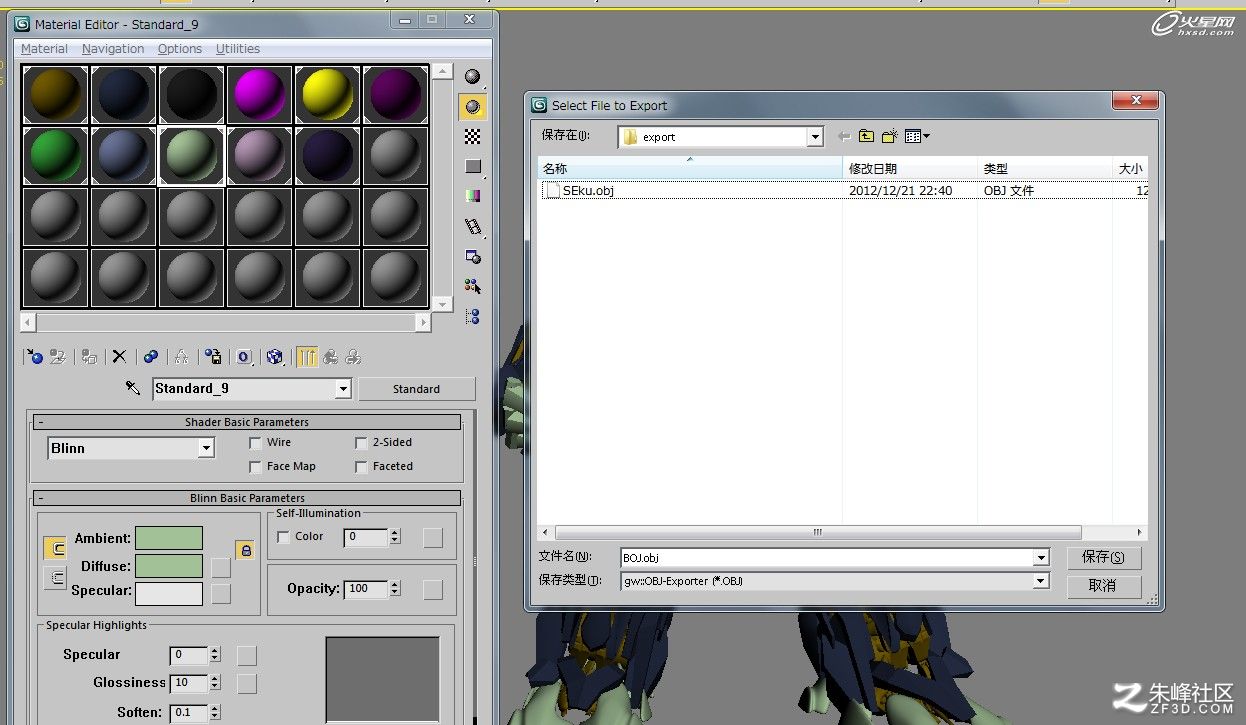Click the Make Preview filmstrip icon
1246x725 pixels.
[x=472, y=226]
